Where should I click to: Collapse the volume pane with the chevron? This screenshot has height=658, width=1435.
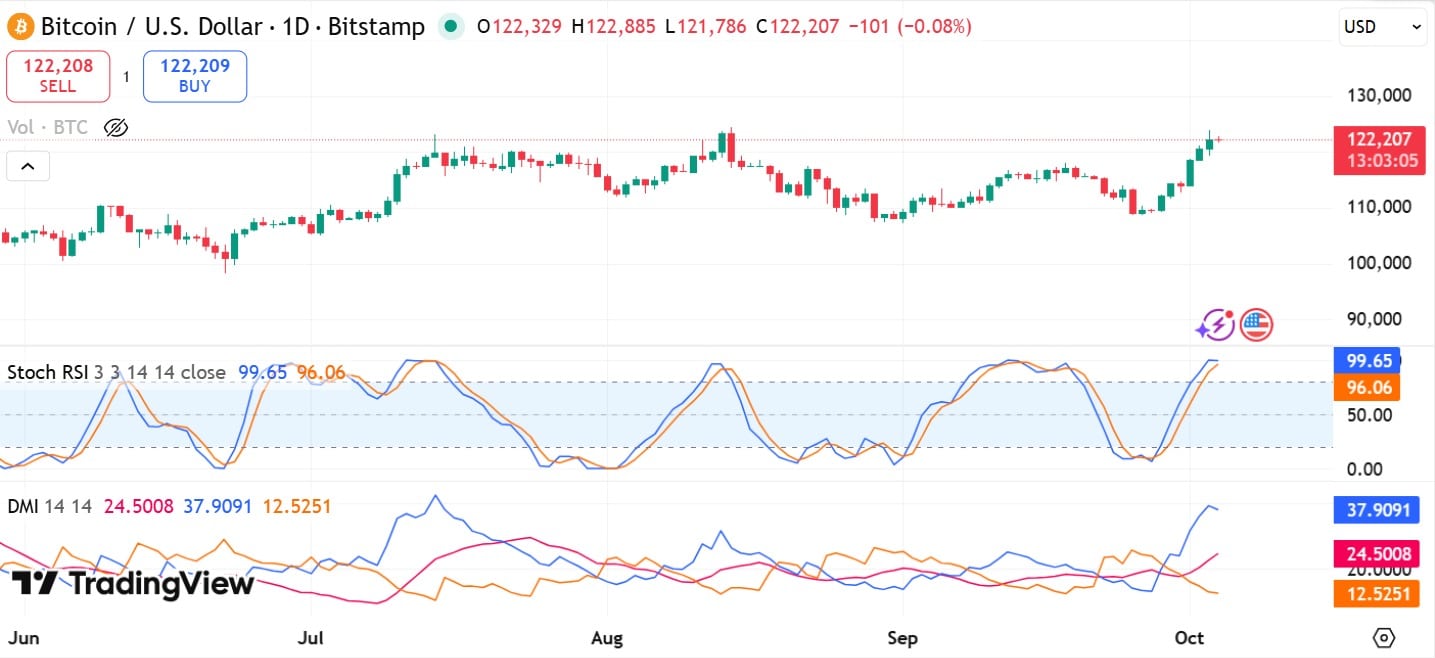pos(27,165)
